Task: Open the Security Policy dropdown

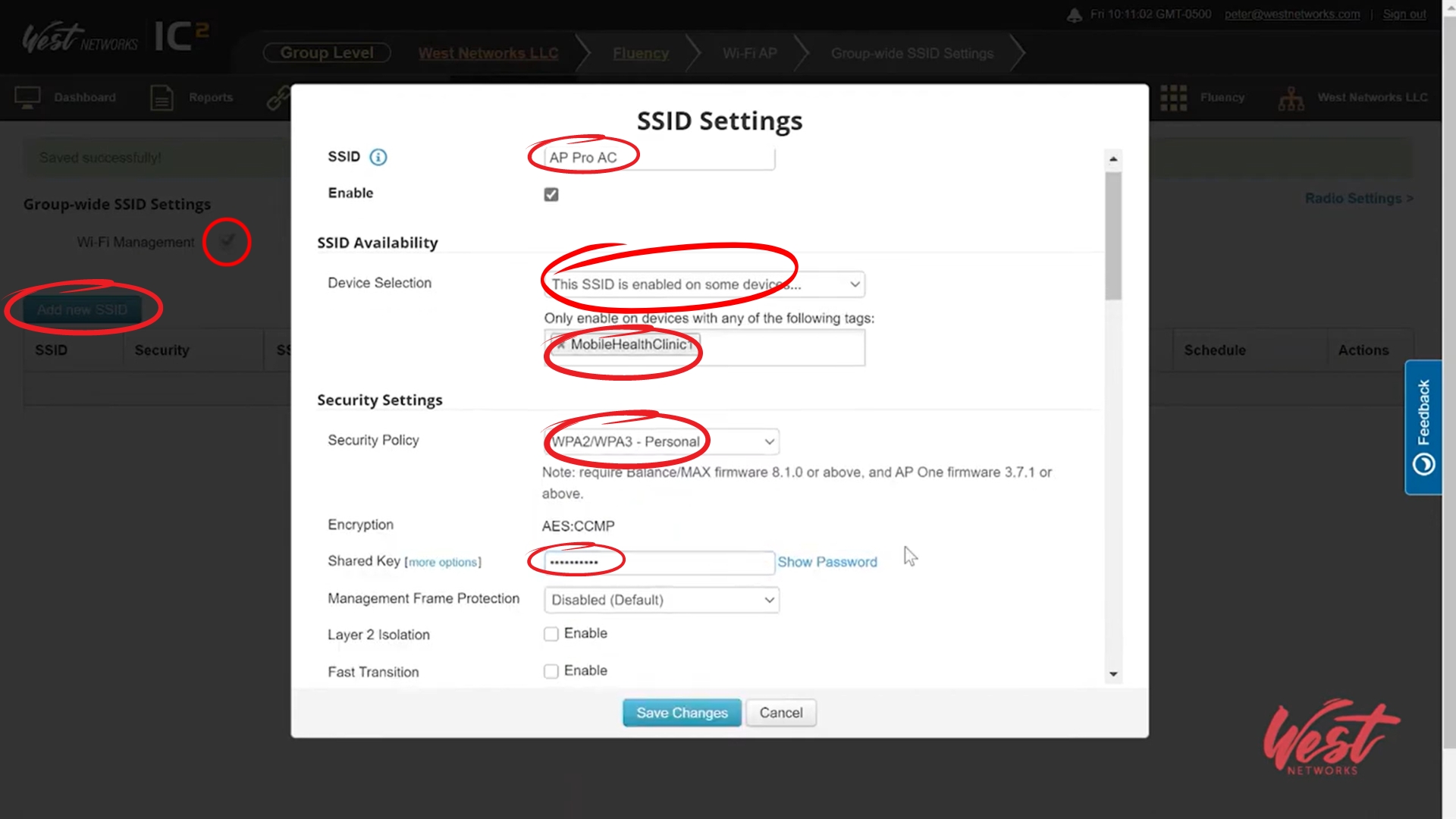Action: click(x=661, y=441)
